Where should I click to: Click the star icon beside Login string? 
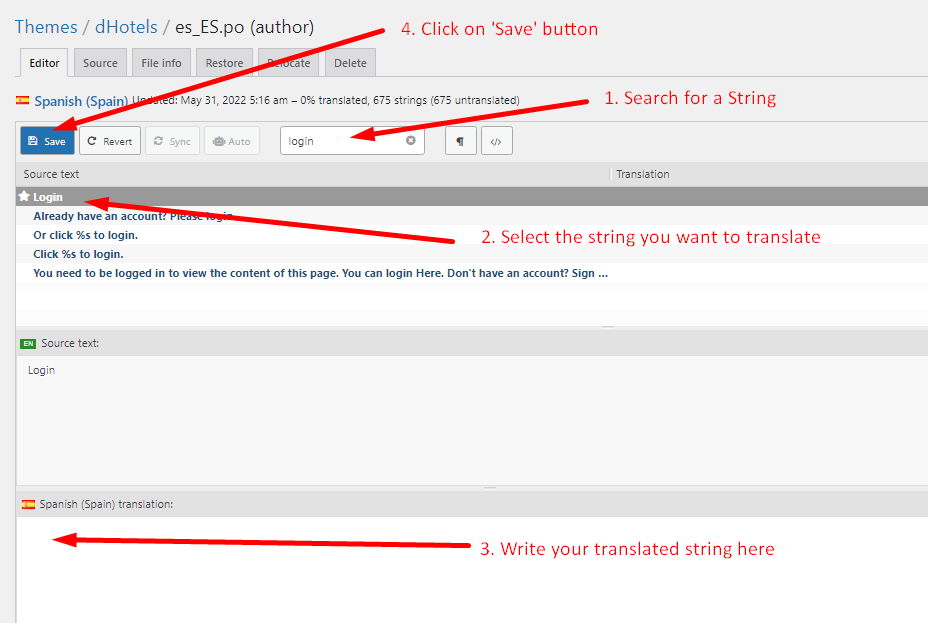25,197
